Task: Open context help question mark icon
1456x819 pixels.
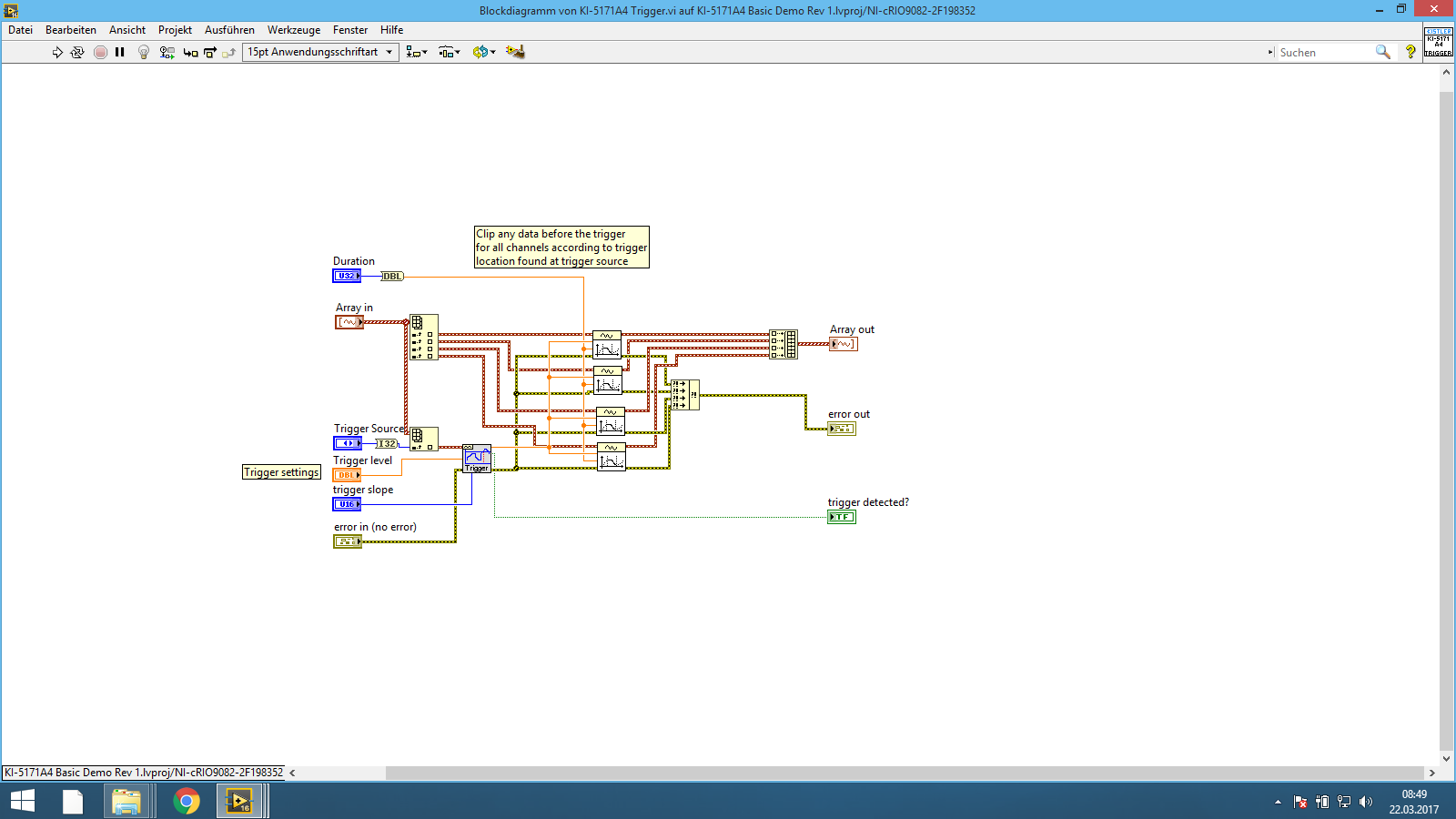Action: tap(1410, 52)
